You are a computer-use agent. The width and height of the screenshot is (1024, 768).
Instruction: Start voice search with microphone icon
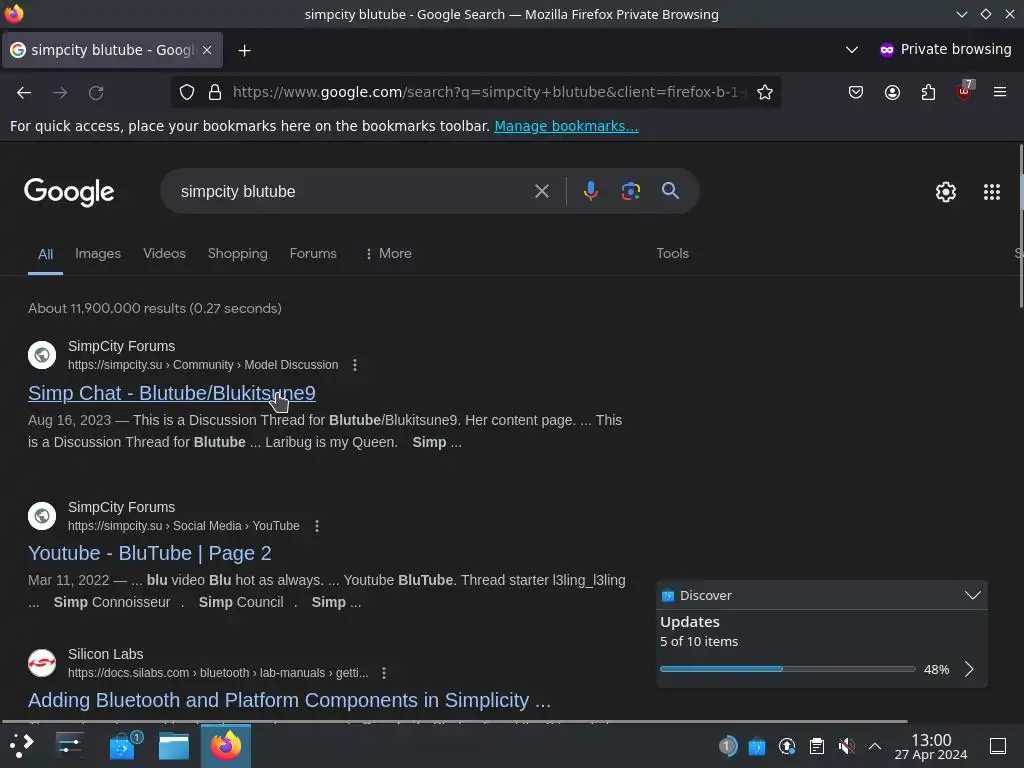(x=590, y=191)
